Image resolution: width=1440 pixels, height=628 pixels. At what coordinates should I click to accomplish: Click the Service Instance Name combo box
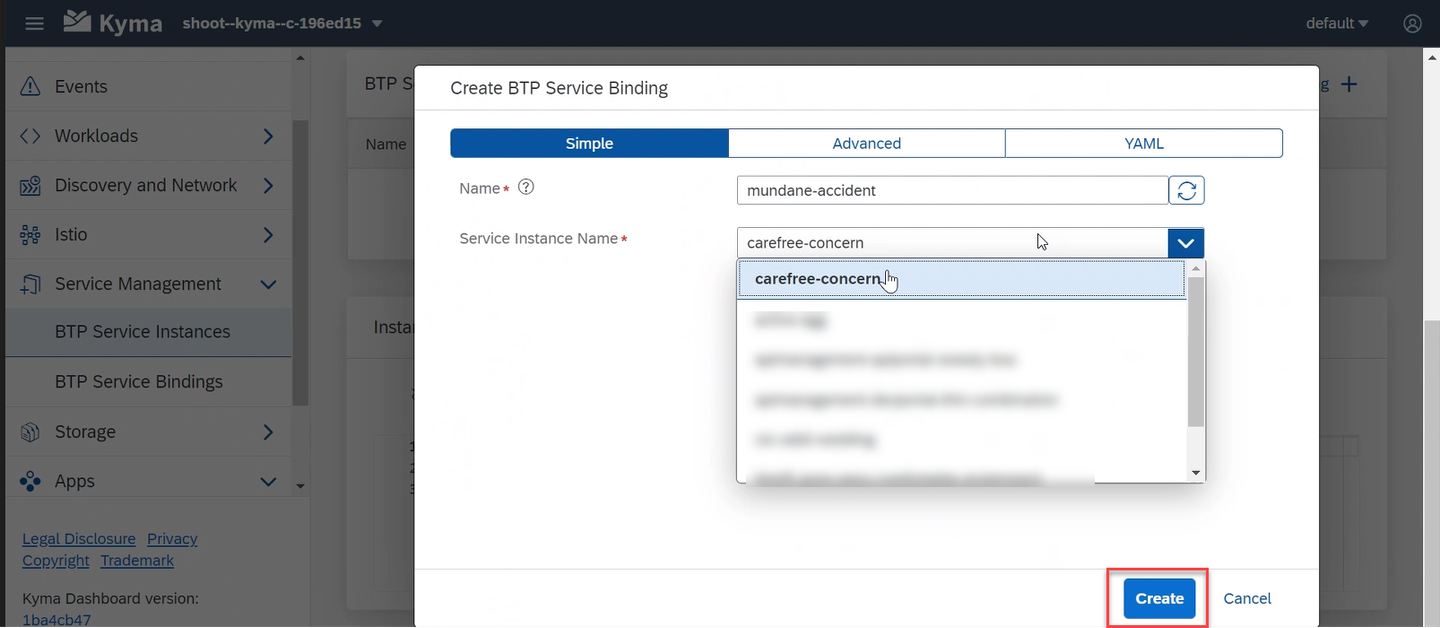tap(952, 243)
